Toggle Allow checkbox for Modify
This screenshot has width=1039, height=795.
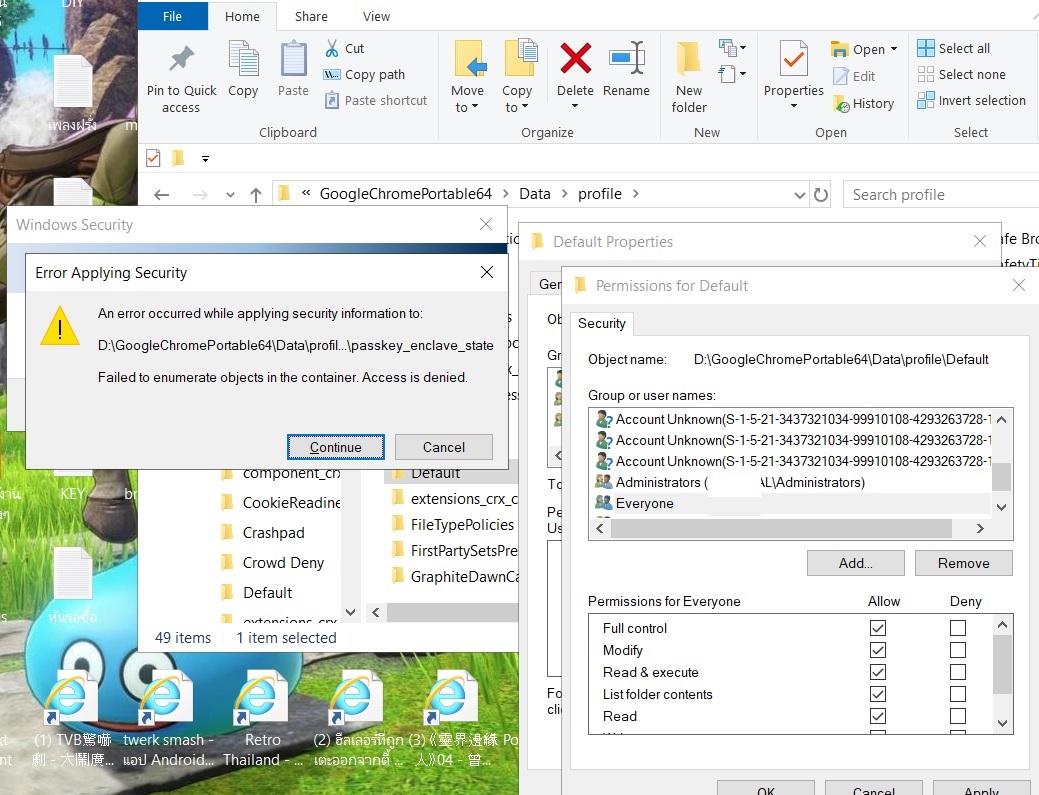(x=878, y=650)
